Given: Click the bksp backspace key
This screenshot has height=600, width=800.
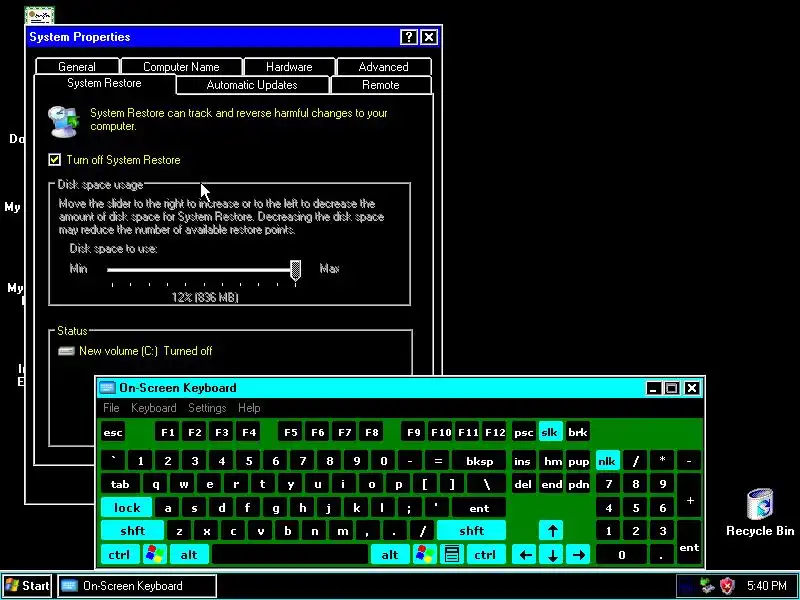Looking at the screenshot, I should coord(480,461).
